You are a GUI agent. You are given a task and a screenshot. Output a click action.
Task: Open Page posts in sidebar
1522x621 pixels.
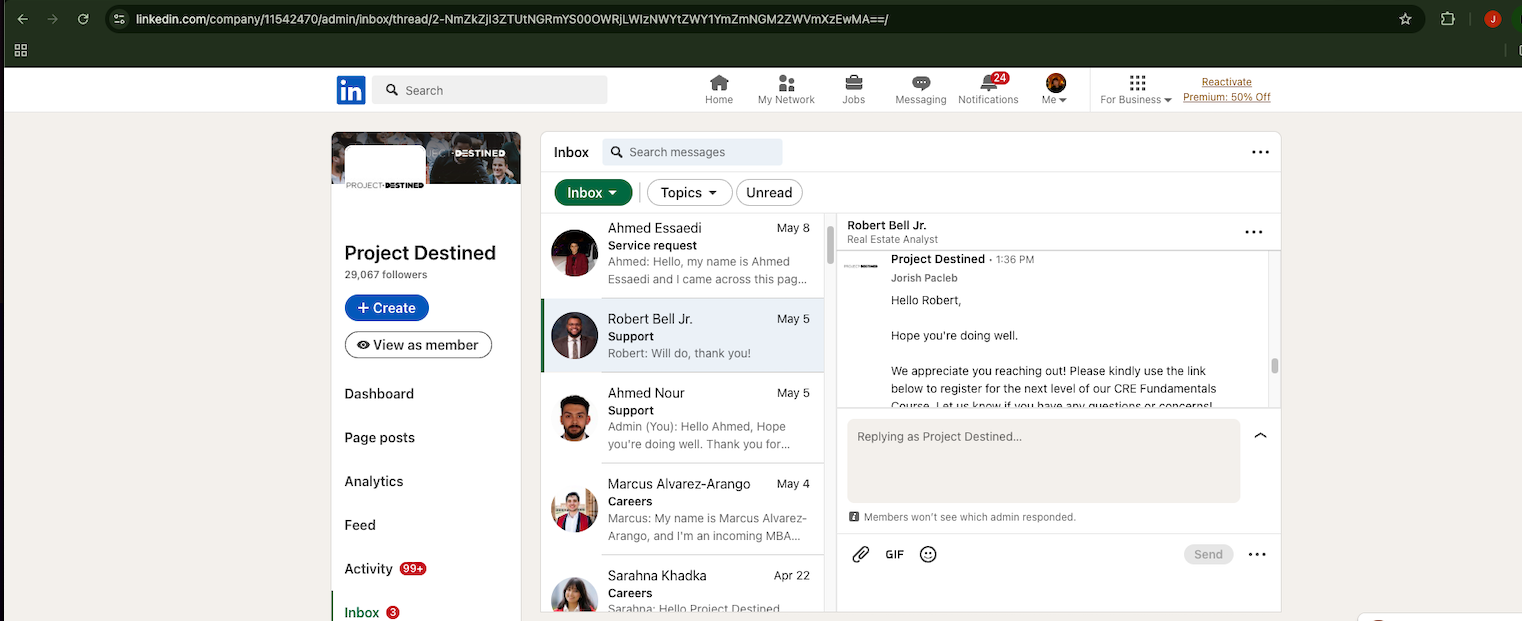[379, 438]
